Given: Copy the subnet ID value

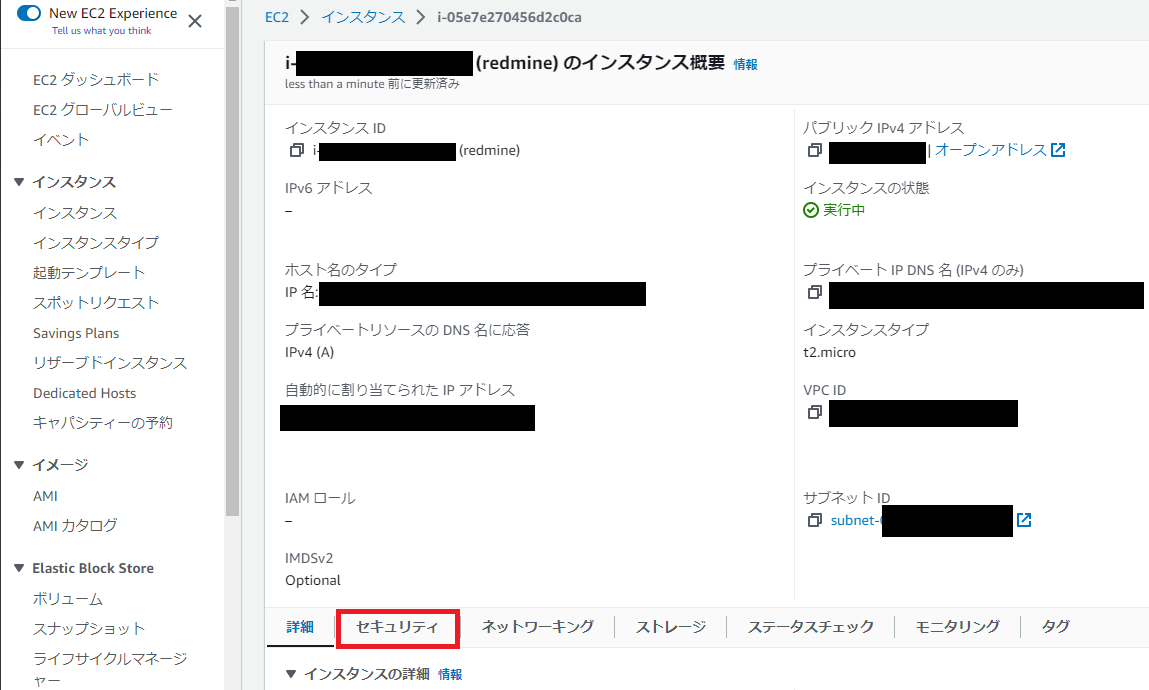Looking at the screenshot, I should (x=814, y=520).
